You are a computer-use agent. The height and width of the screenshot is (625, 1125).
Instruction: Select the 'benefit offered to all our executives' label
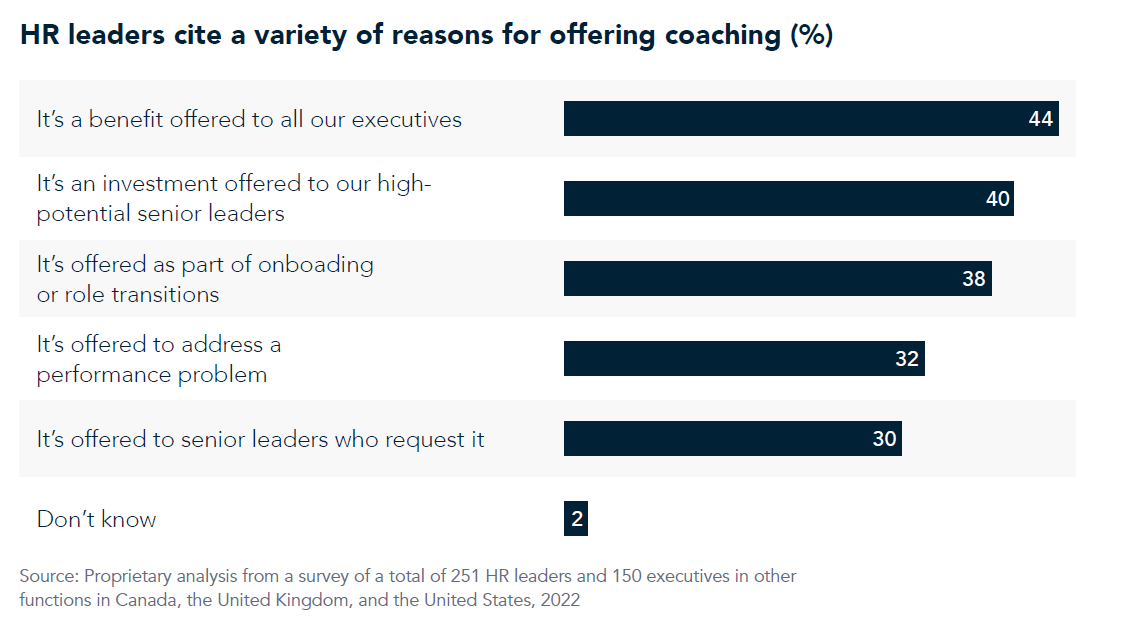pos(249,119)
